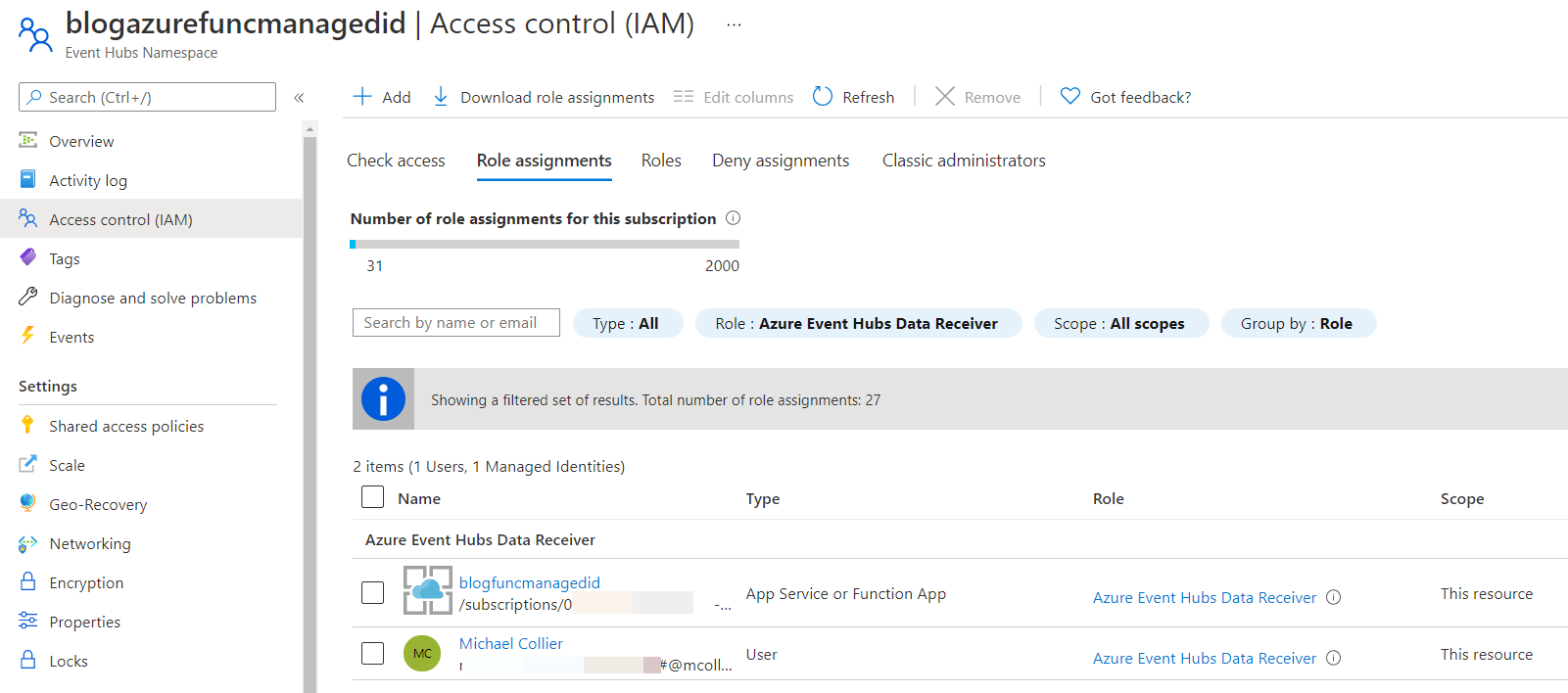
Task: Check the Michael Collier row checkbox
Action: tap(372, 653)
